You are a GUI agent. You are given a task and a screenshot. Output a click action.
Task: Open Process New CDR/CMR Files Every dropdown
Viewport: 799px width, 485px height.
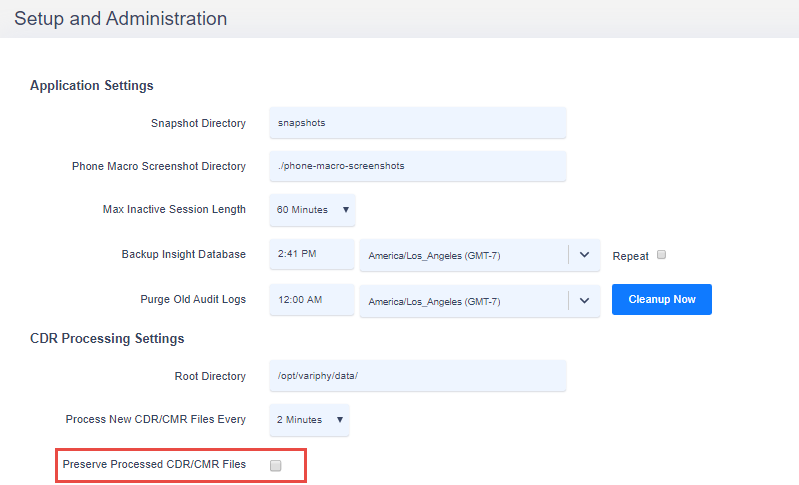(x=309, y=420)
